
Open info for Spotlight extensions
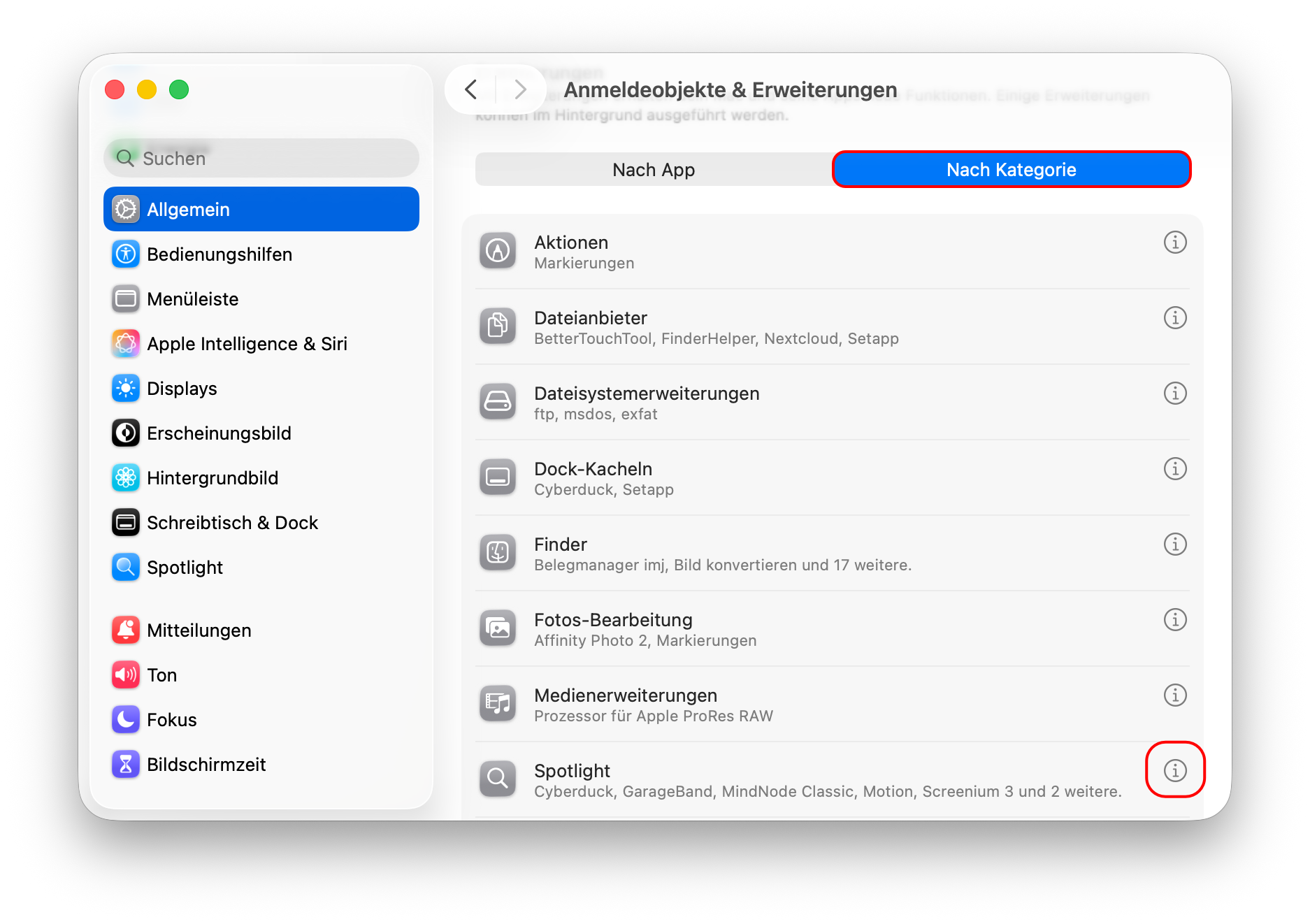point(1174,770)
